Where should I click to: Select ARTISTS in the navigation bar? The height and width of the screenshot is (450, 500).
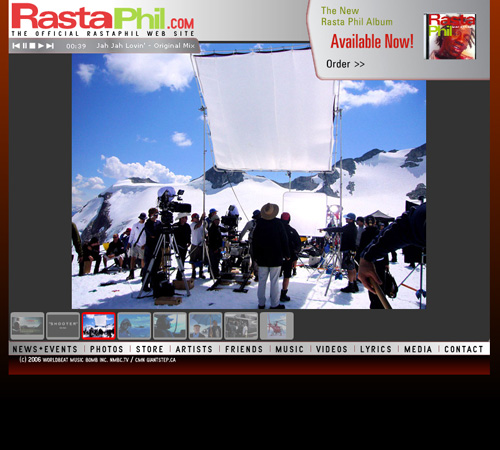pyautogui.click(x=194, y=349)
